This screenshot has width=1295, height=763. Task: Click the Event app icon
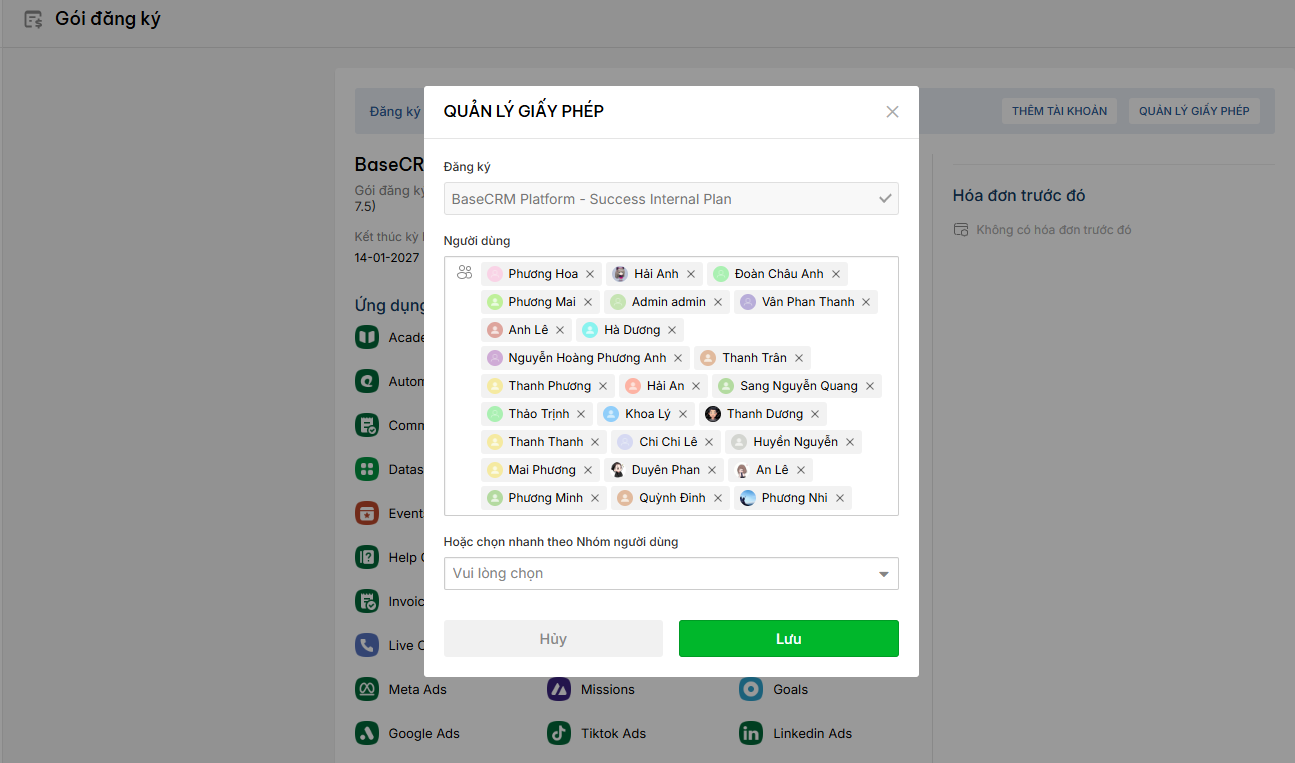367,513
